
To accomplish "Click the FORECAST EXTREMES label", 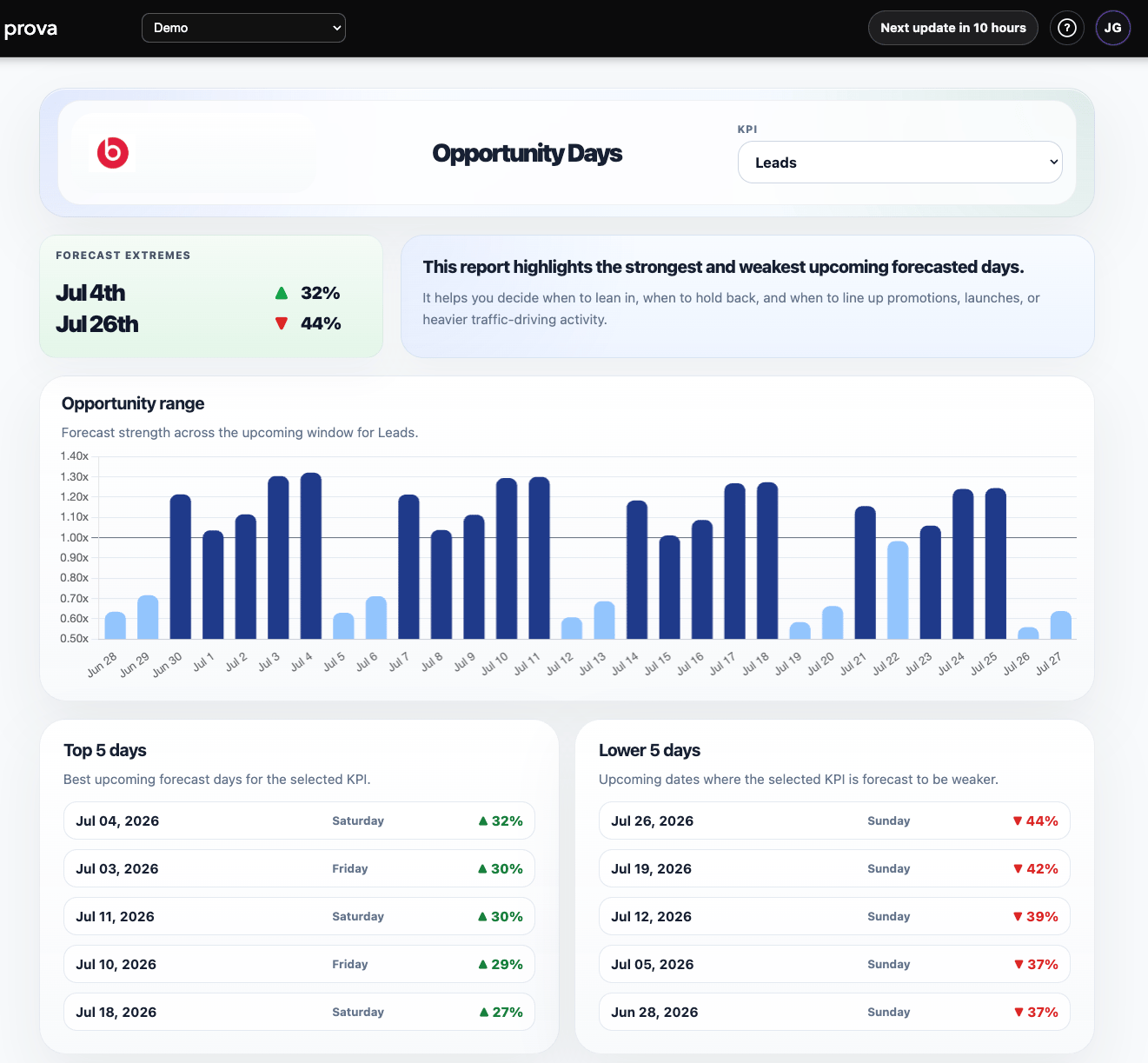I will tap(123, 256).
